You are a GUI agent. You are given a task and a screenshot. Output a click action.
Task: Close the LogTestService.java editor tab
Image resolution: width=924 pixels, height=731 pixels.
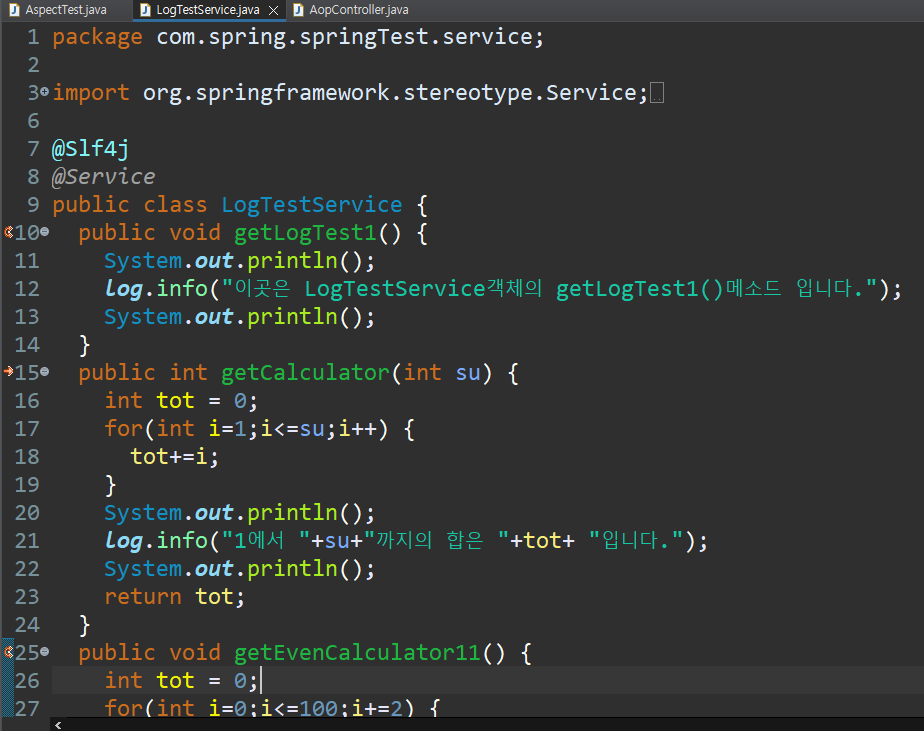coord(274,10)
